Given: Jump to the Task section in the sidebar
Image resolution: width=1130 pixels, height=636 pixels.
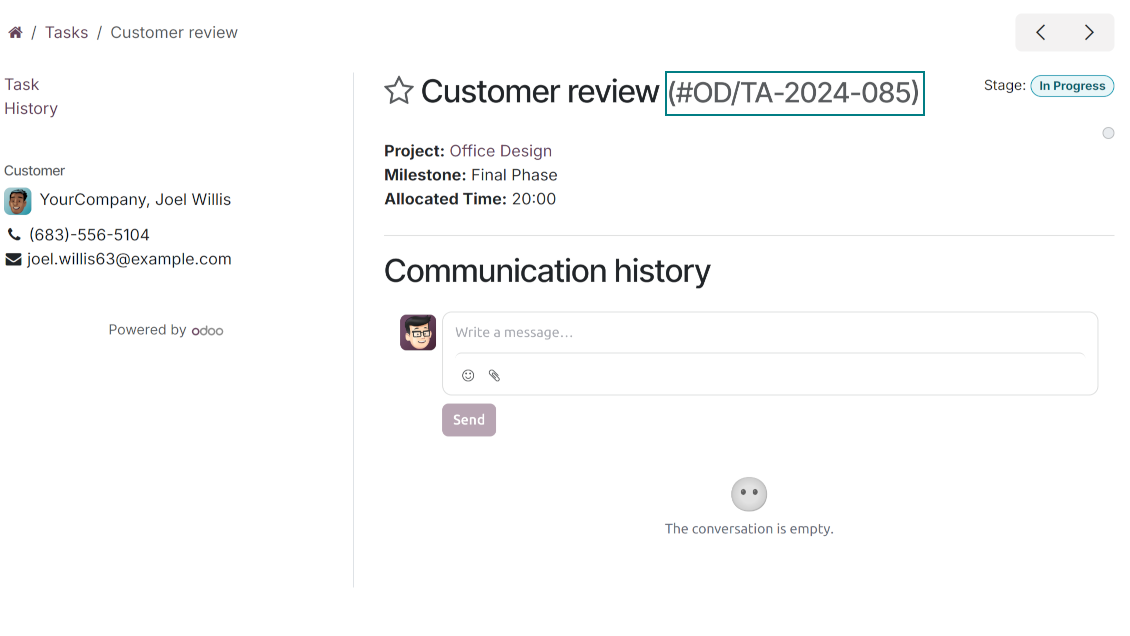Looking at the screenshot, I should (x=22, y=84).
